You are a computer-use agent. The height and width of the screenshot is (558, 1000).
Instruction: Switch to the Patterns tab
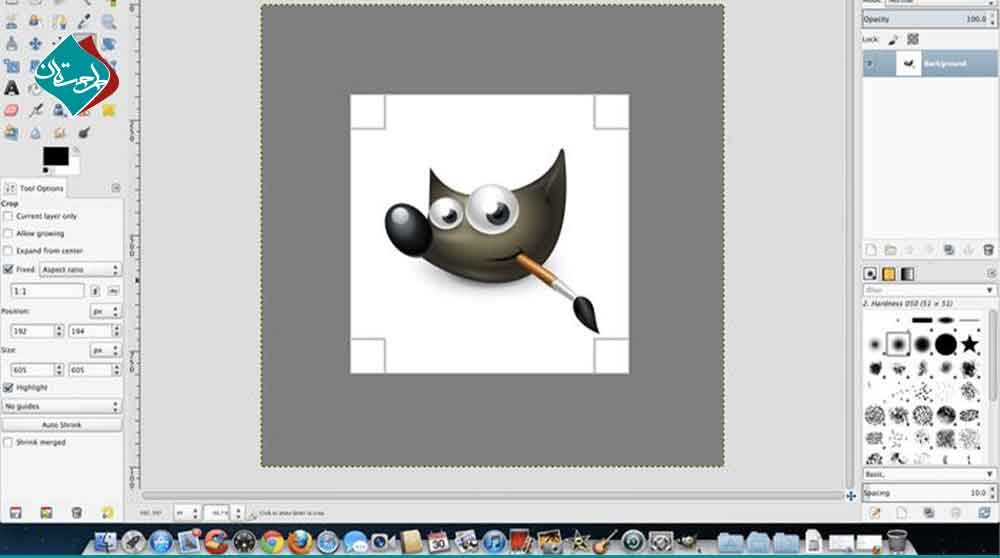(x=888, y=274)
